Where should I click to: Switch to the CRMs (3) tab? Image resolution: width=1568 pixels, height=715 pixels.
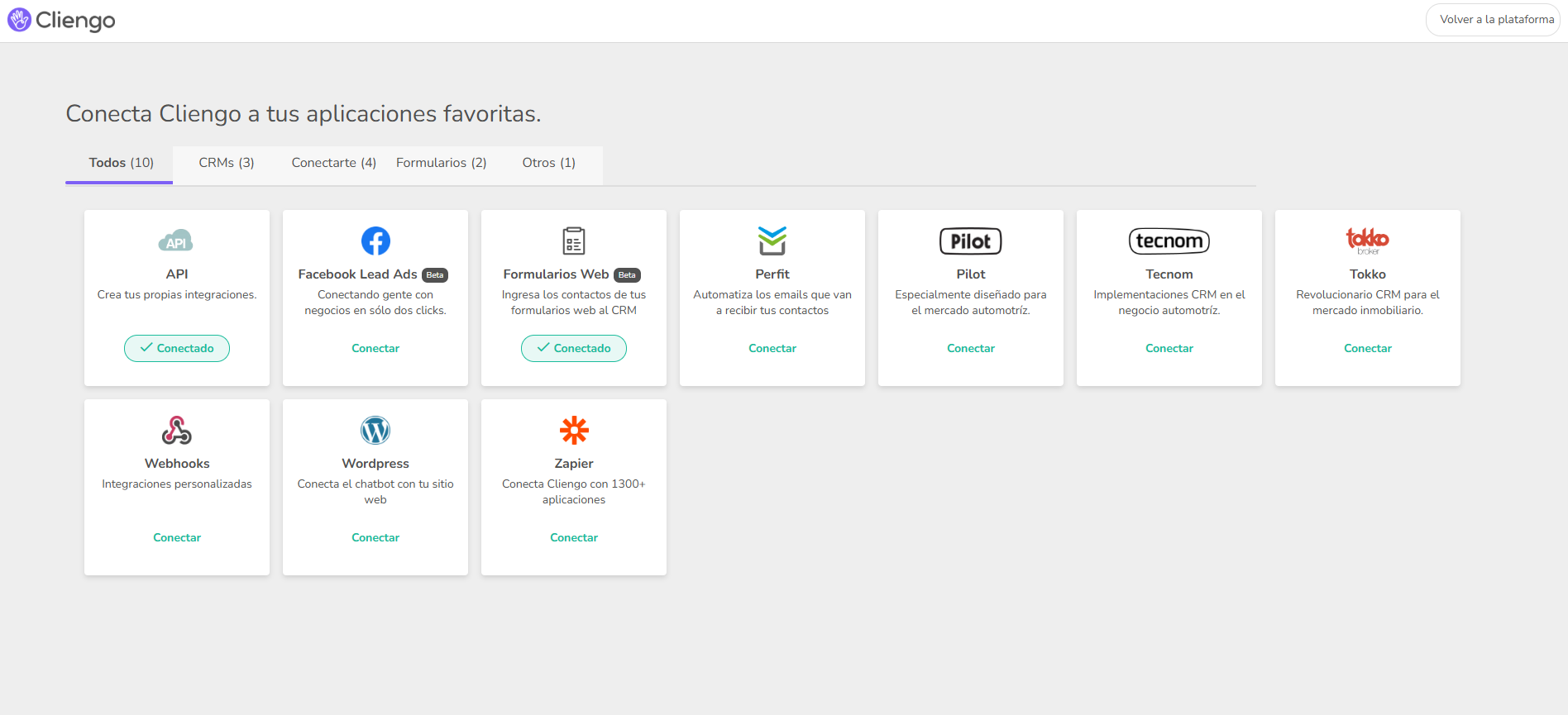pos(227,163)
